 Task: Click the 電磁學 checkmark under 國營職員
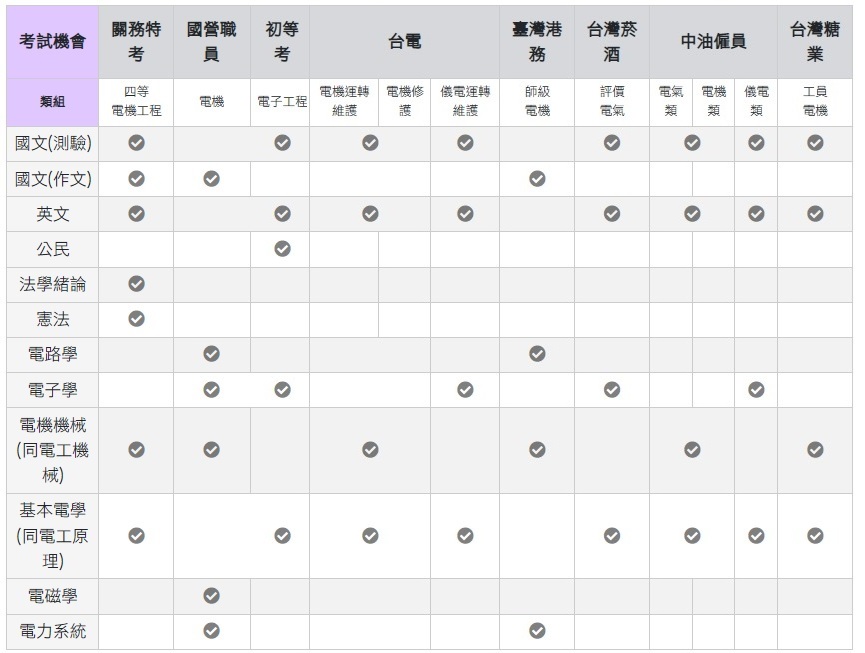click(x=211, y=596)
